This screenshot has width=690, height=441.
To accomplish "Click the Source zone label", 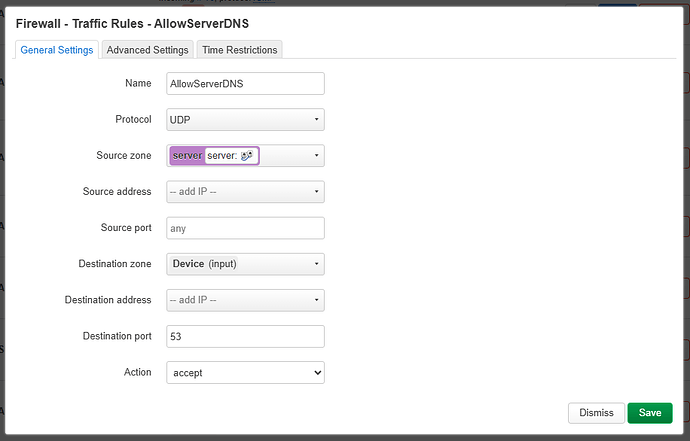I will (124, 155).
